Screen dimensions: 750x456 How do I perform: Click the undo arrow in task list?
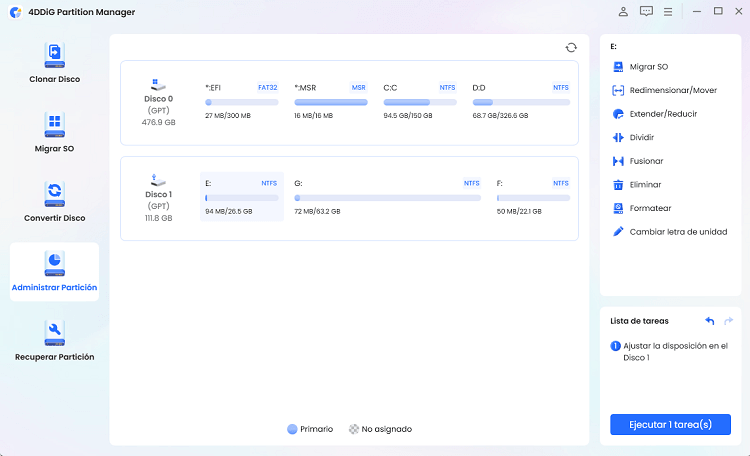710,321
